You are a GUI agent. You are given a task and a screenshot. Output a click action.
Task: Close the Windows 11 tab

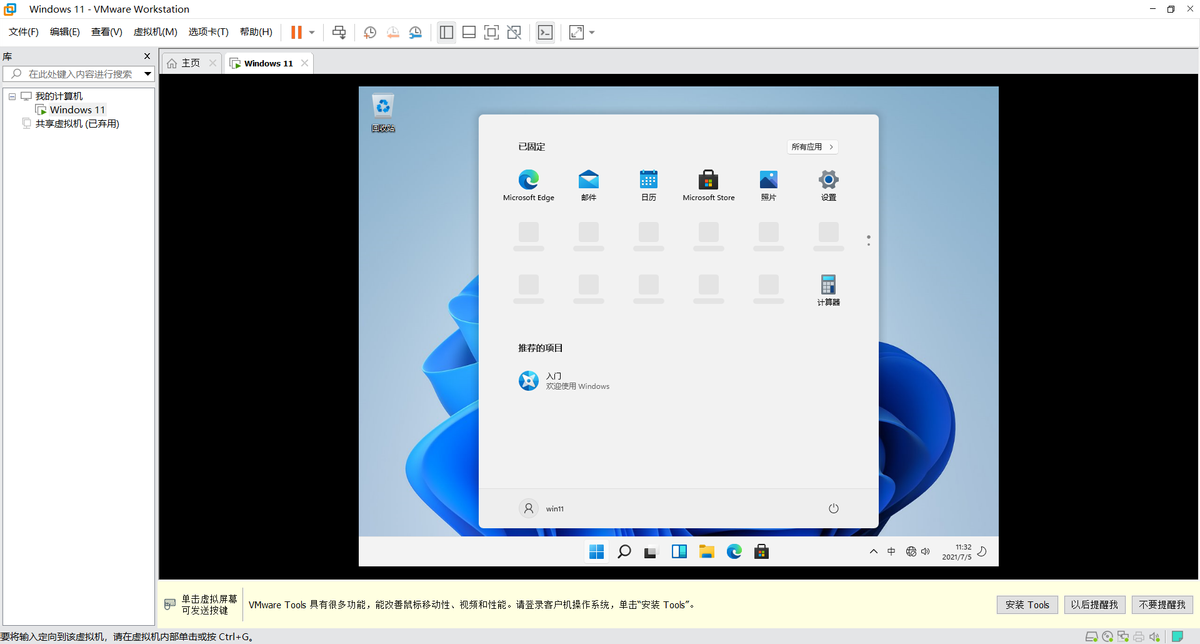tap(305, 63)
